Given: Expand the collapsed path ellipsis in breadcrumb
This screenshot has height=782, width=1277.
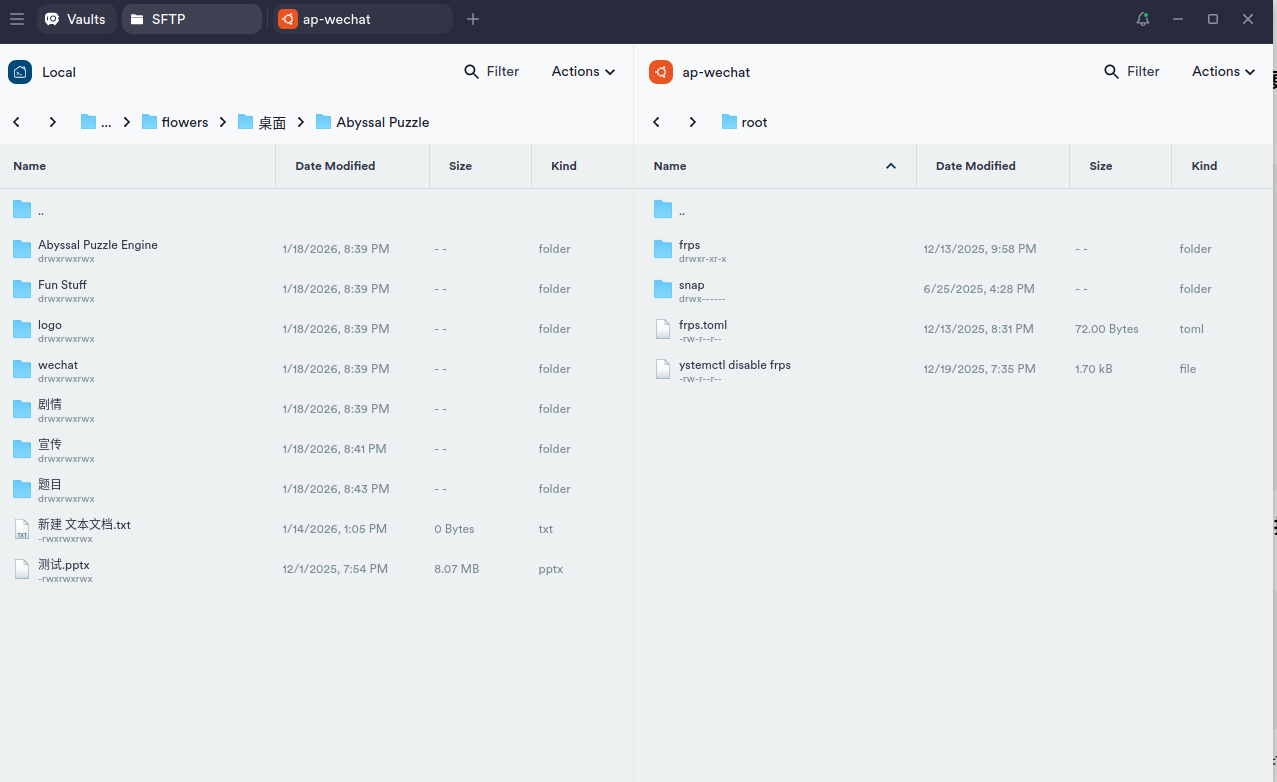Looking at the screenshot, I should [x=105, y=122].
